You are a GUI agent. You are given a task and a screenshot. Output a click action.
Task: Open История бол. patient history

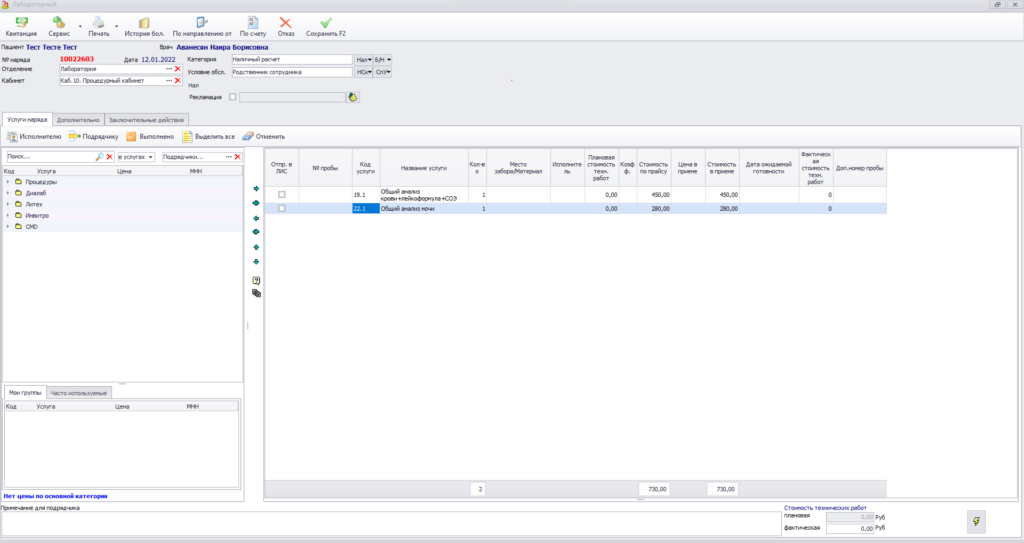point(144,23)
